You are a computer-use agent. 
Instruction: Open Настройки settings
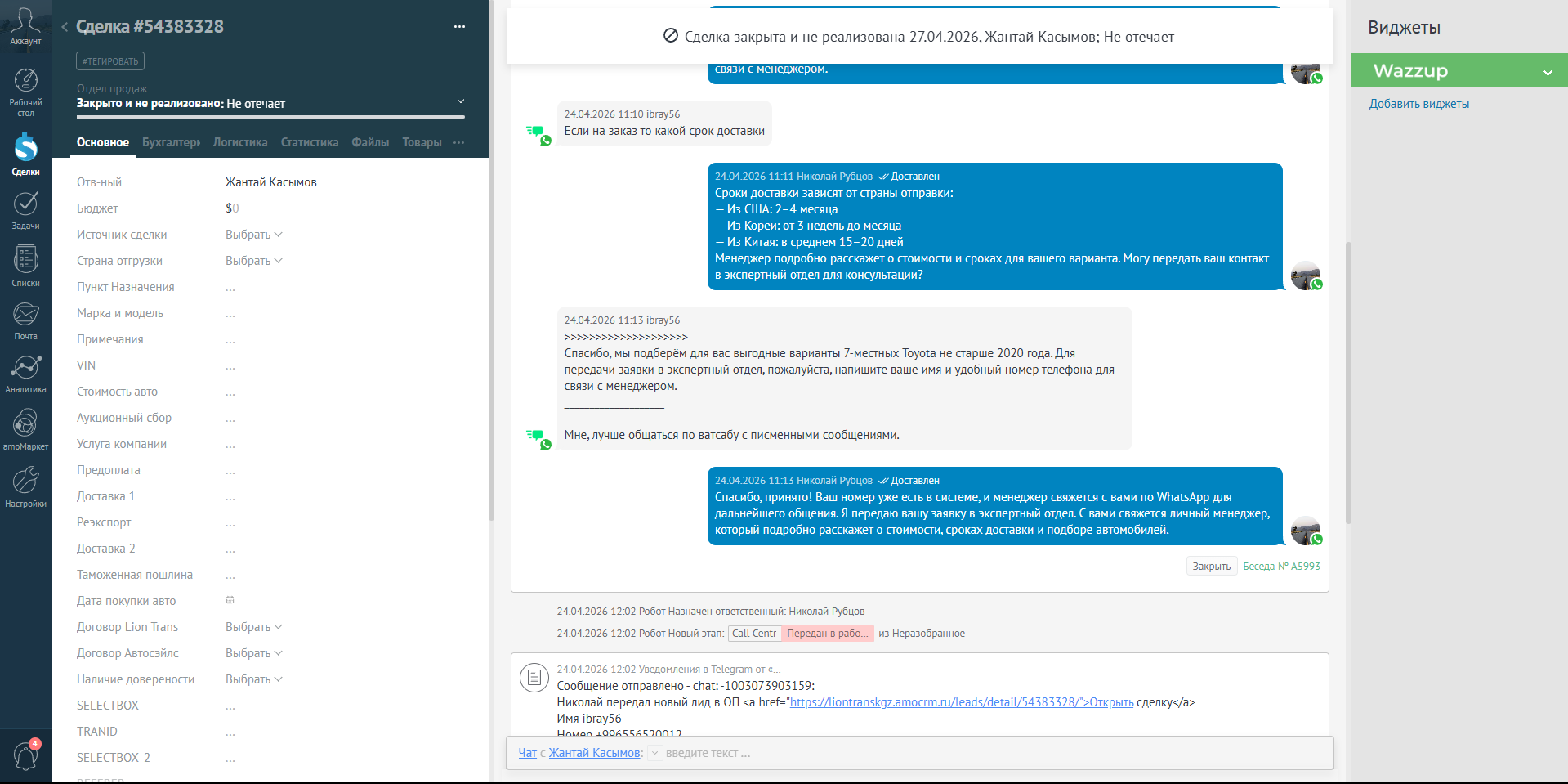pyautogui.click(x=25, y=486)
